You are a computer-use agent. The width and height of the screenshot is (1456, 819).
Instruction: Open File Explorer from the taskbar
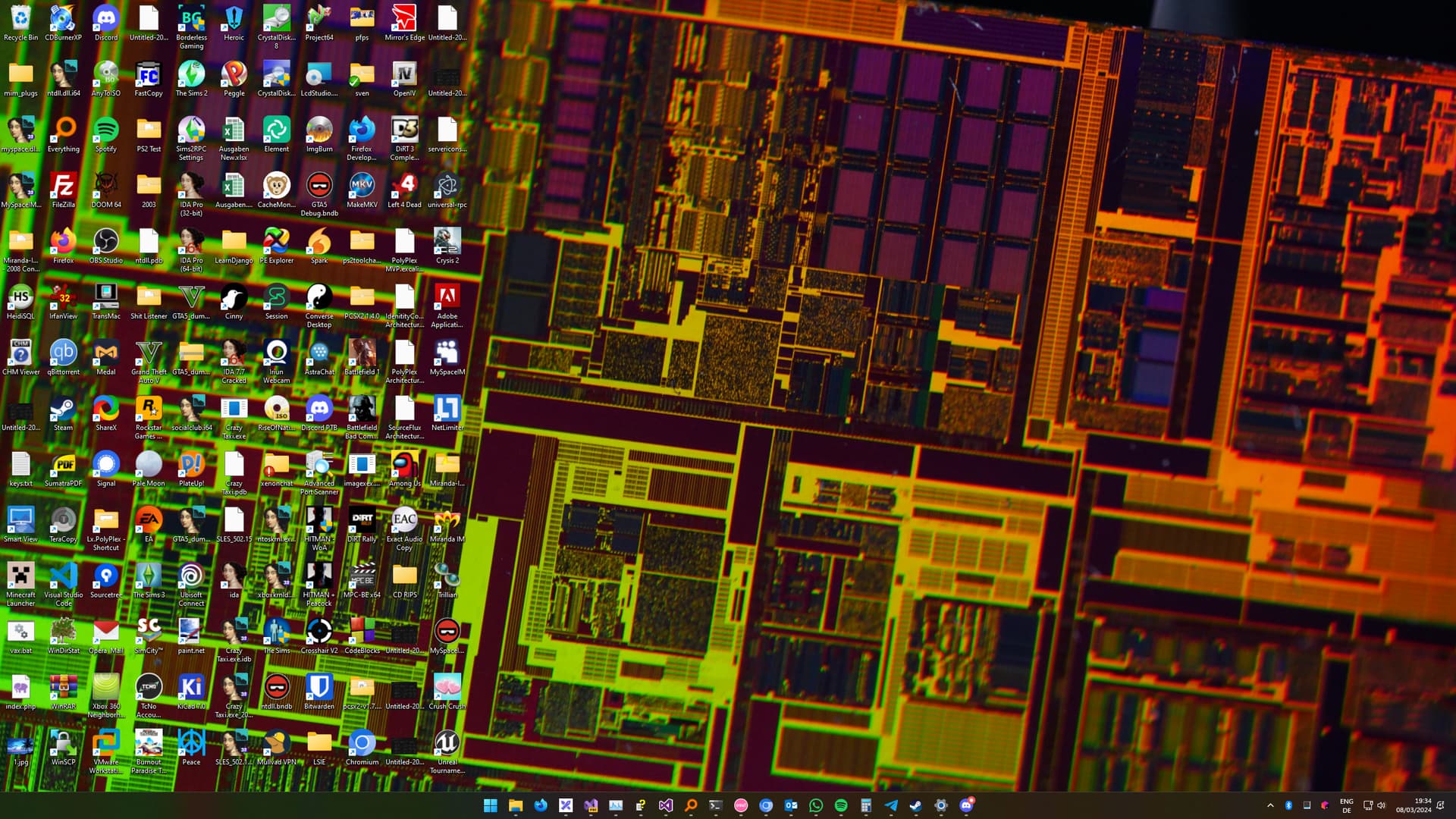point(516,805)
